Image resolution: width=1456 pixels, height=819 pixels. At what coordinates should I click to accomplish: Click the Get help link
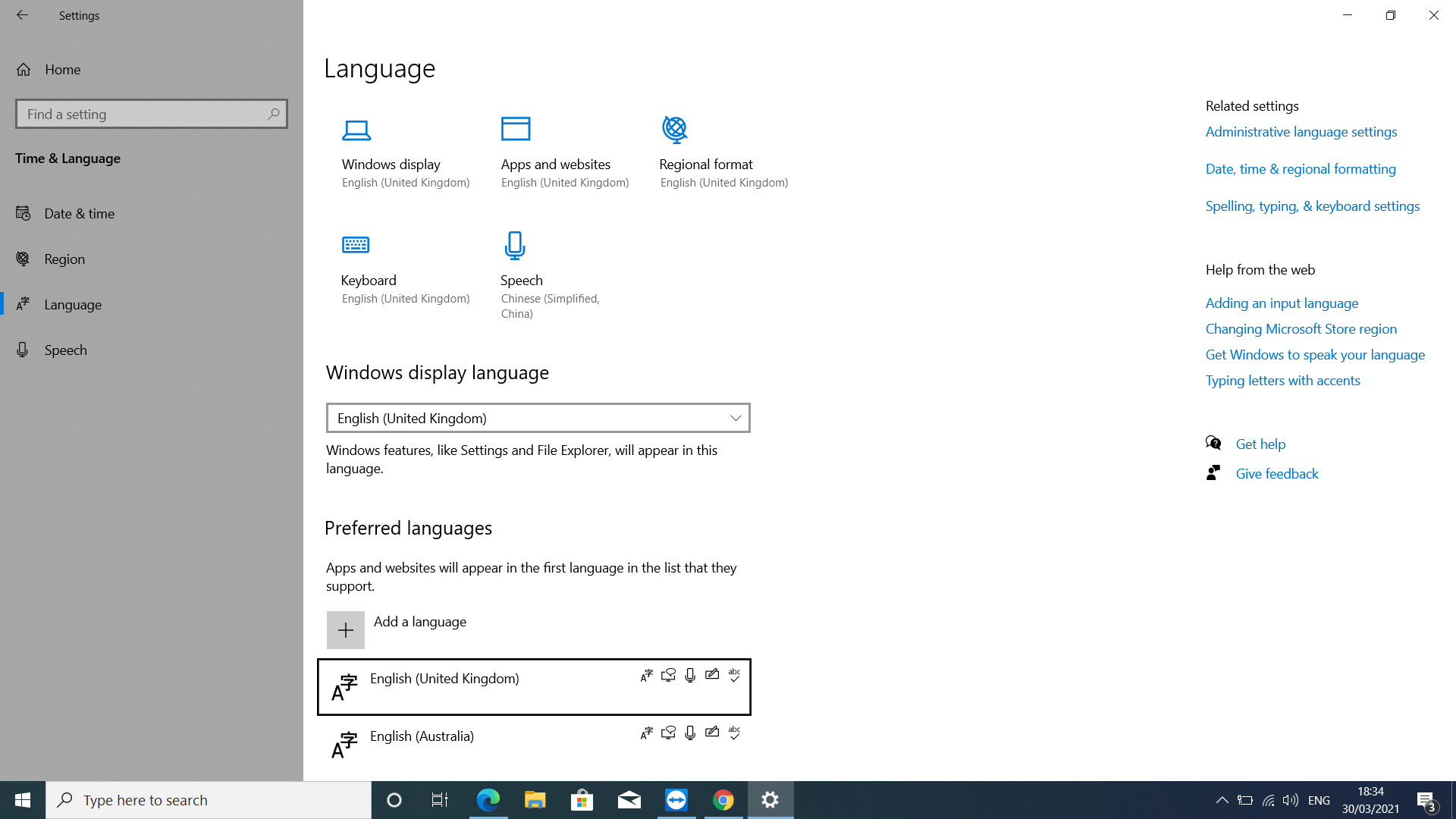point(1260,444)
